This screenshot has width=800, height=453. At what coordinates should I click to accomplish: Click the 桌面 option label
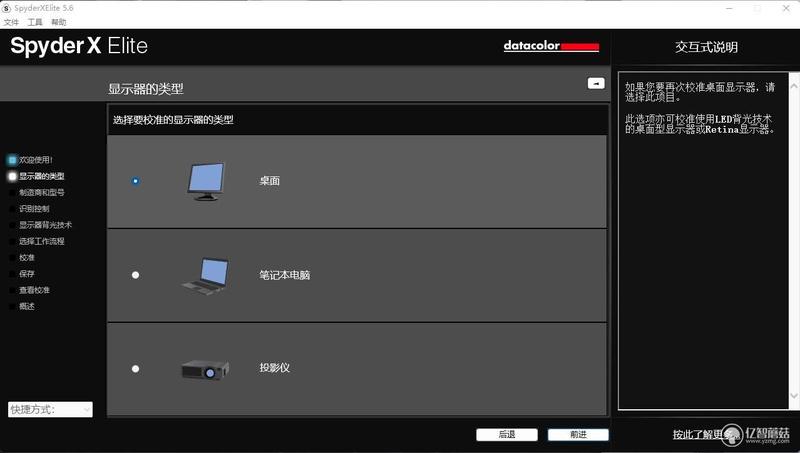(x=269, y=181)
